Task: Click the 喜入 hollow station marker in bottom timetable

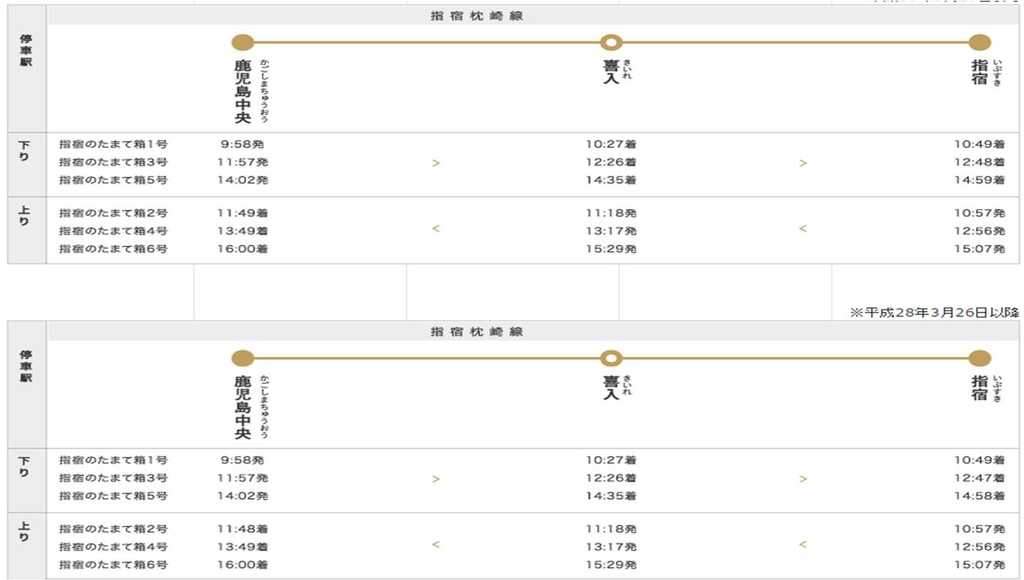Action: [x=611, y=358]
